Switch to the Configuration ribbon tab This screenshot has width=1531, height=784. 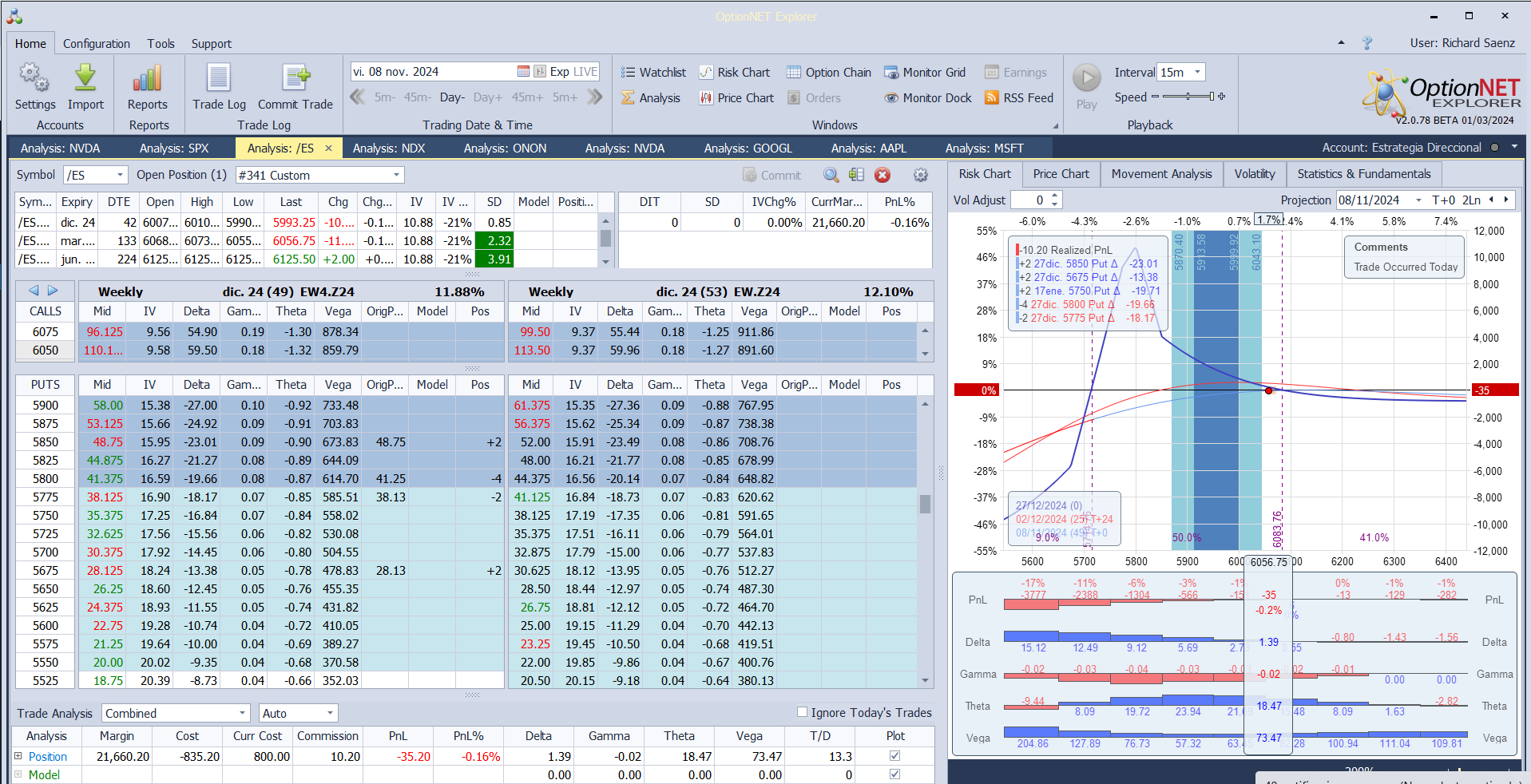pyautogui.click(x=96, y=44)
